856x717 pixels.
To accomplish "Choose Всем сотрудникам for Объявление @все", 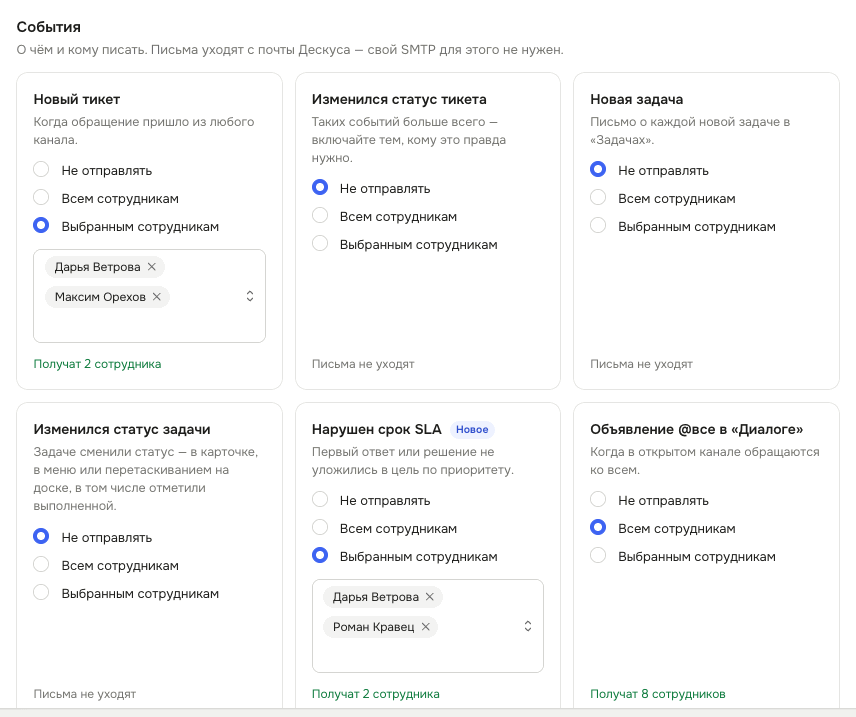I will (598, 528).
